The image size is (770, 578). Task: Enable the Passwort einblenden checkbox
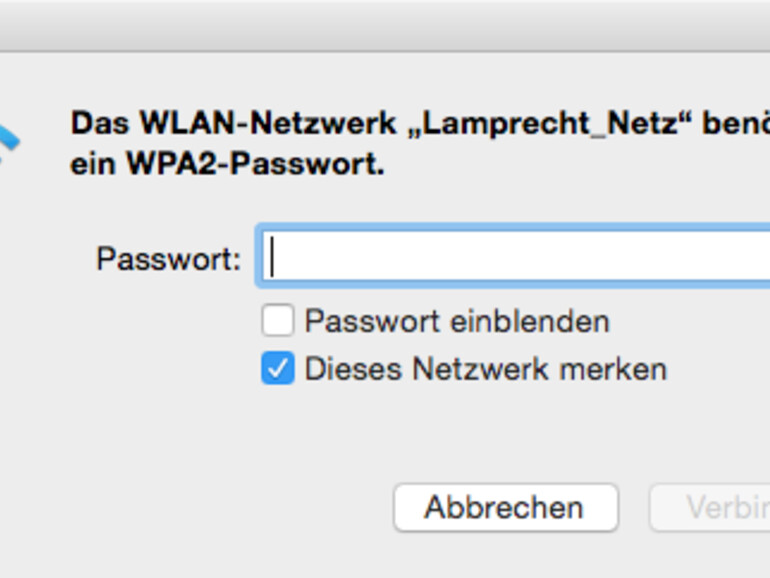[278, 321]
